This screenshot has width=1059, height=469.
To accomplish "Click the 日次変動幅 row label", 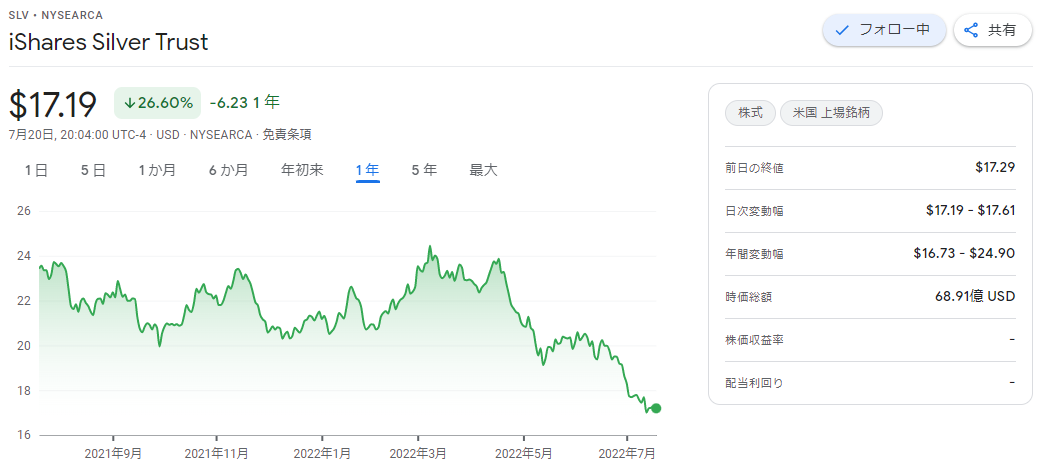I will [x=754, y=212].
